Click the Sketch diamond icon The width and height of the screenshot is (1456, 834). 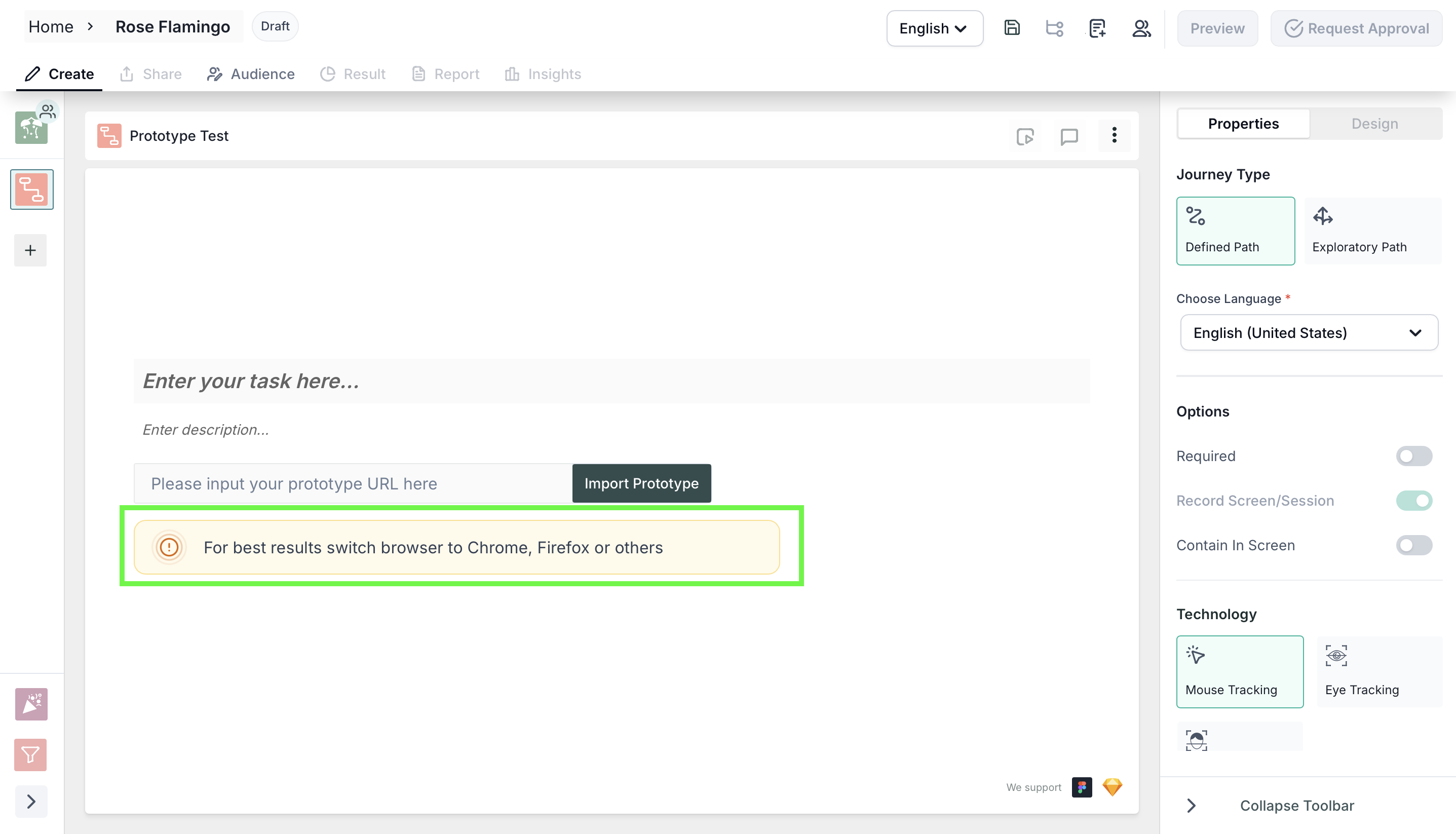[1113, 787]
